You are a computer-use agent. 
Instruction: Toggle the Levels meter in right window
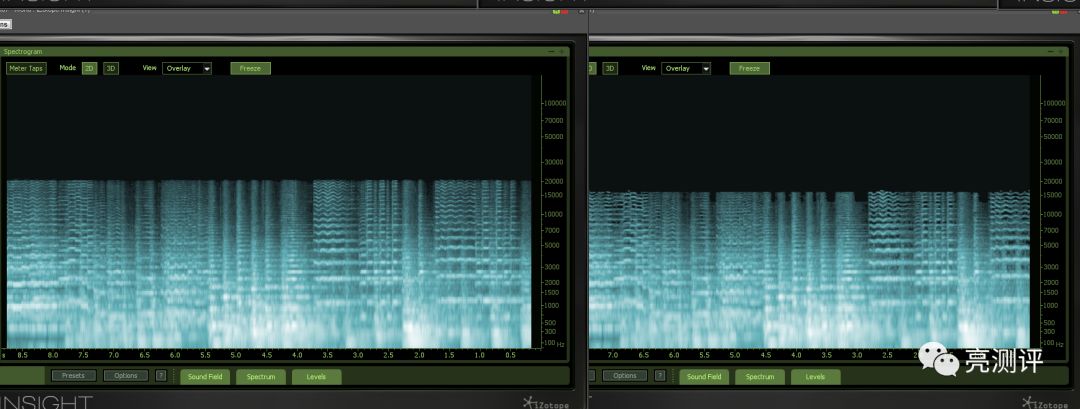[x=816, y=377]
